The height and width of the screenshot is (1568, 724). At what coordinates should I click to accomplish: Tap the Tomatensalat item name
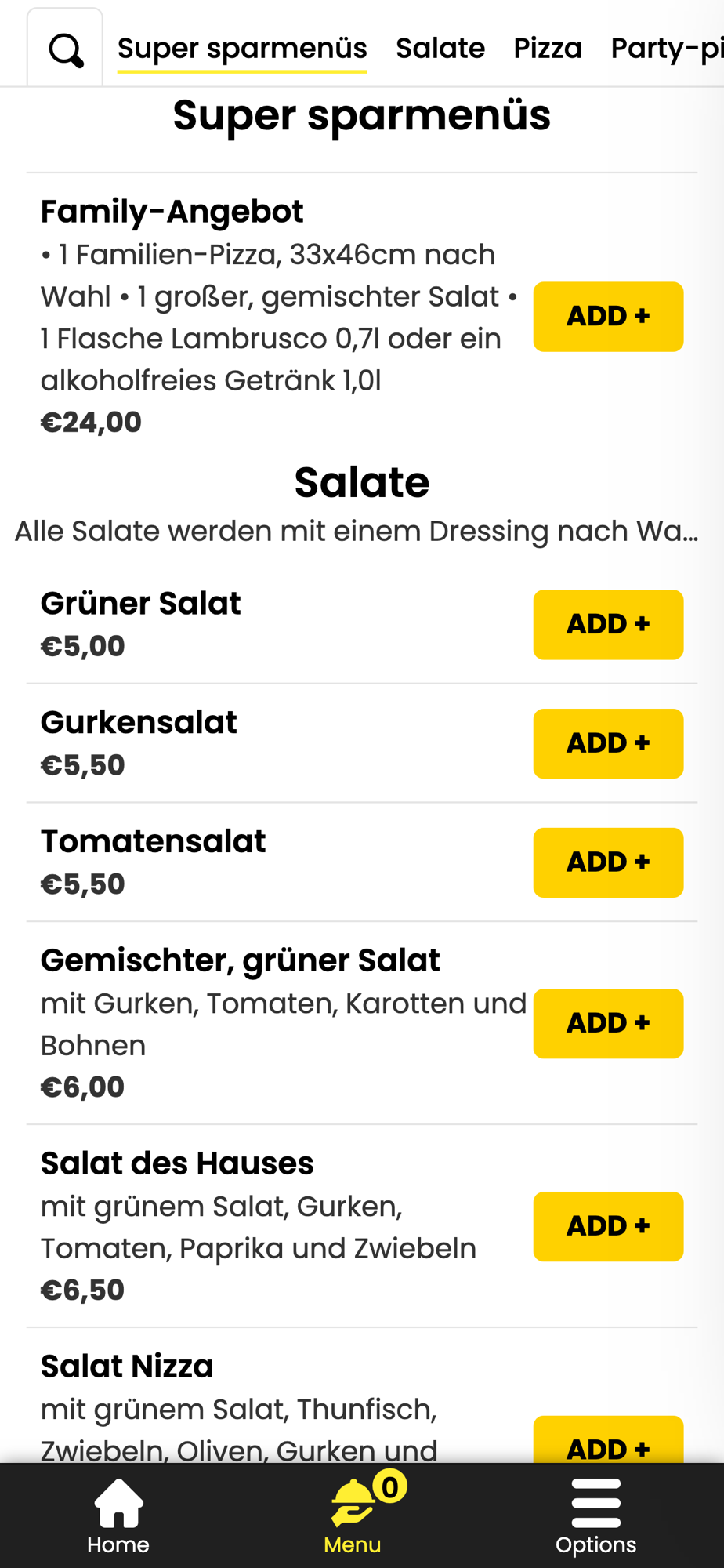(153, 841)
